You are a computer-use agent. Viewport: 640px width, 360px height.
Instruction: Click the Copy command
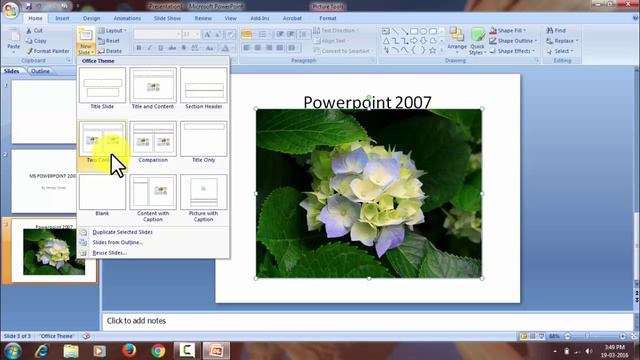tap(36, 41)
